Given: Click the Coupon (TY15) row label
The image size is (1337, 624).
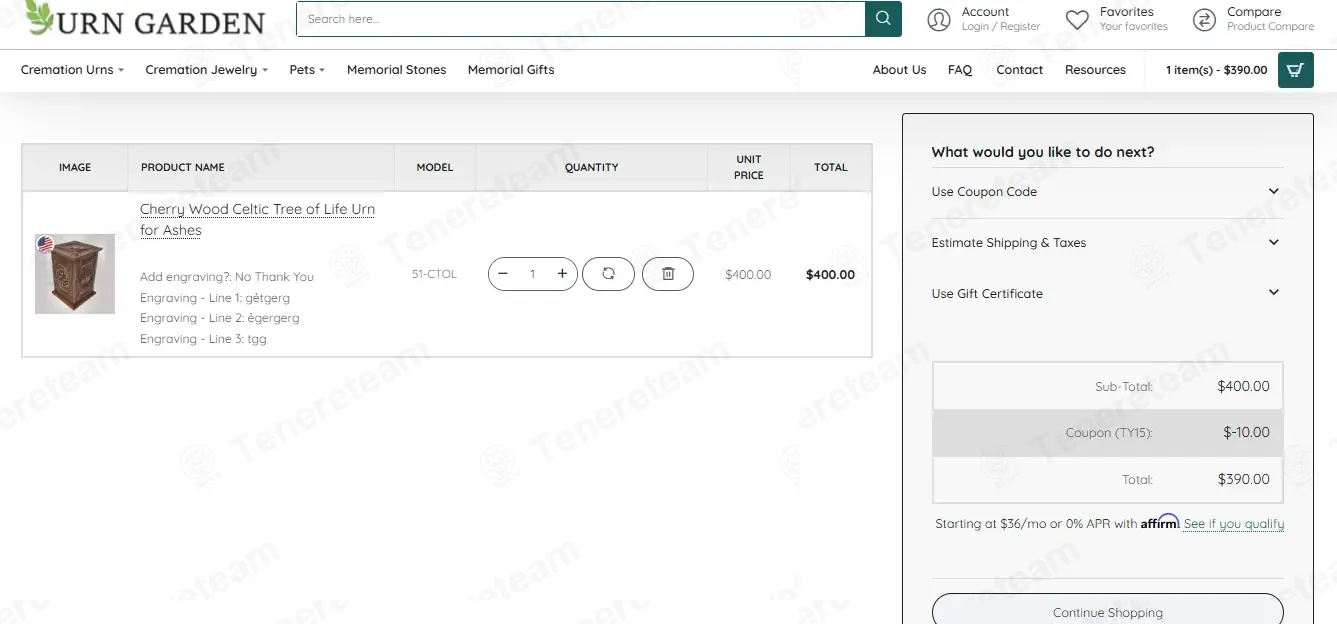Looking at the screenshot, I should 1109,433.
